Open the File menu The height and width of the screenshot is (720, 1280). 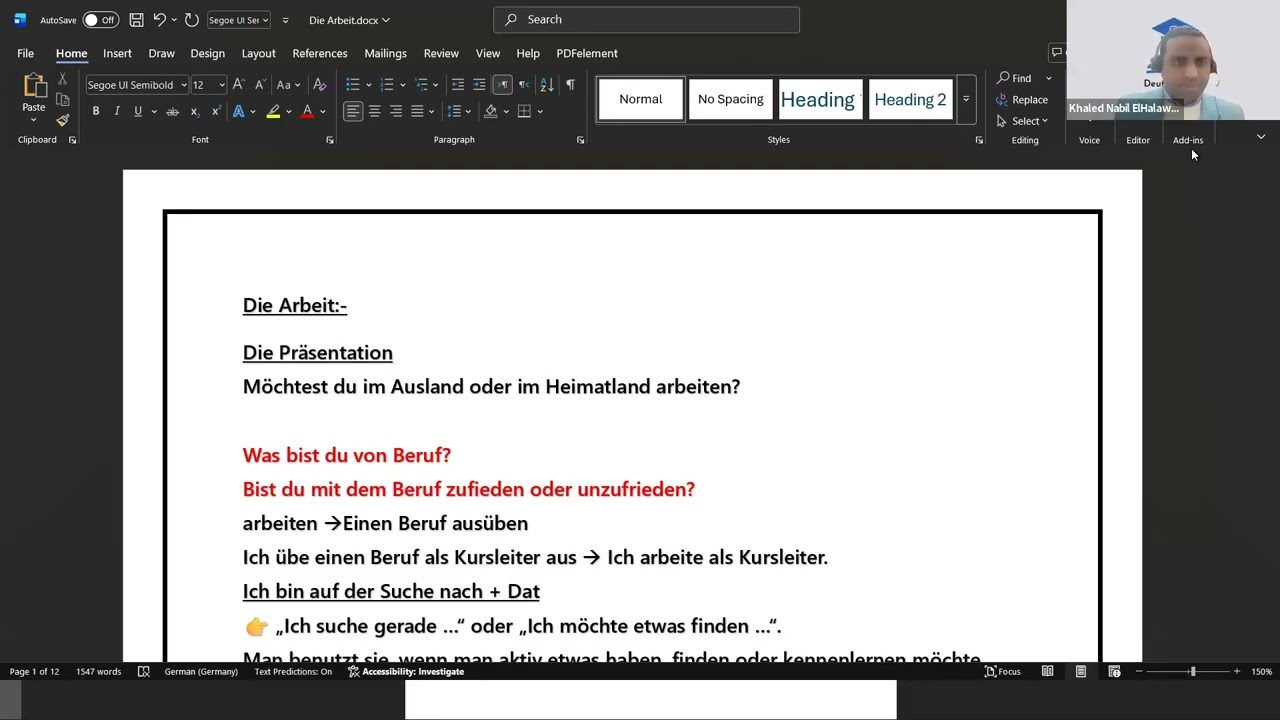25,53
